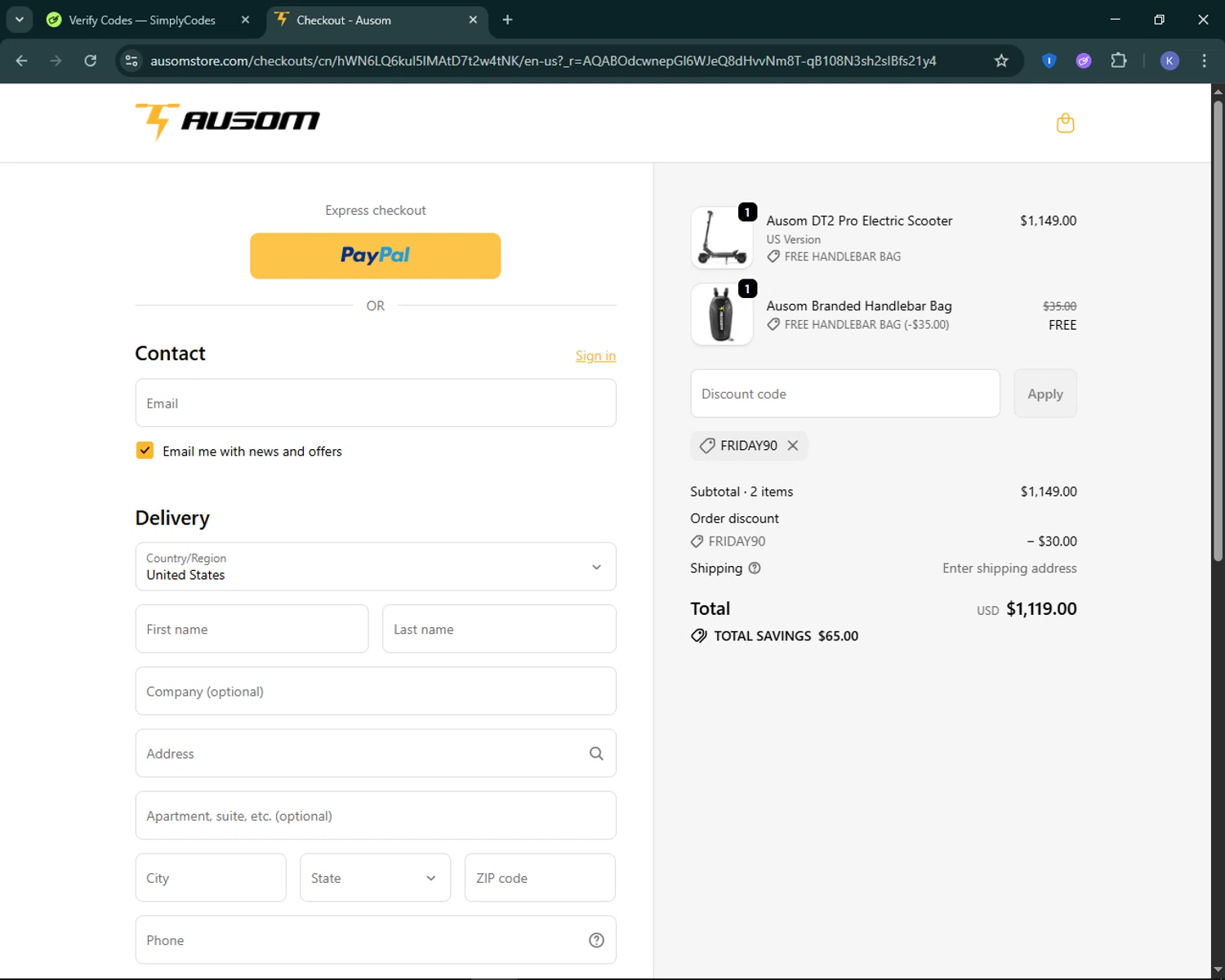View site information icon in address bar
Screen dimensions: 1225x980
click(131, 60)
